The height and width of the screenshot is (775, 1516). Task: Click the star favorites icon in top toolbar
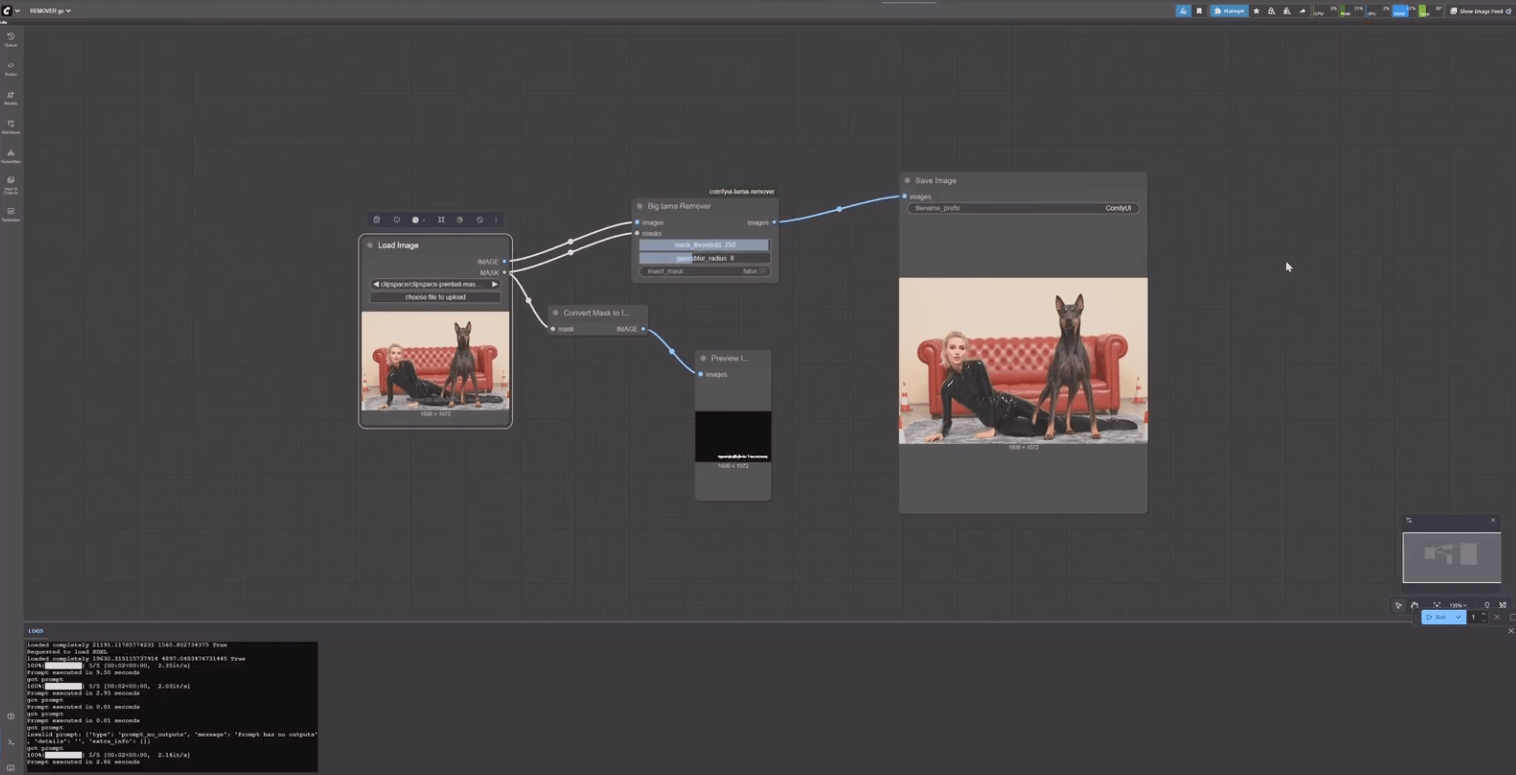[1257, 11]
